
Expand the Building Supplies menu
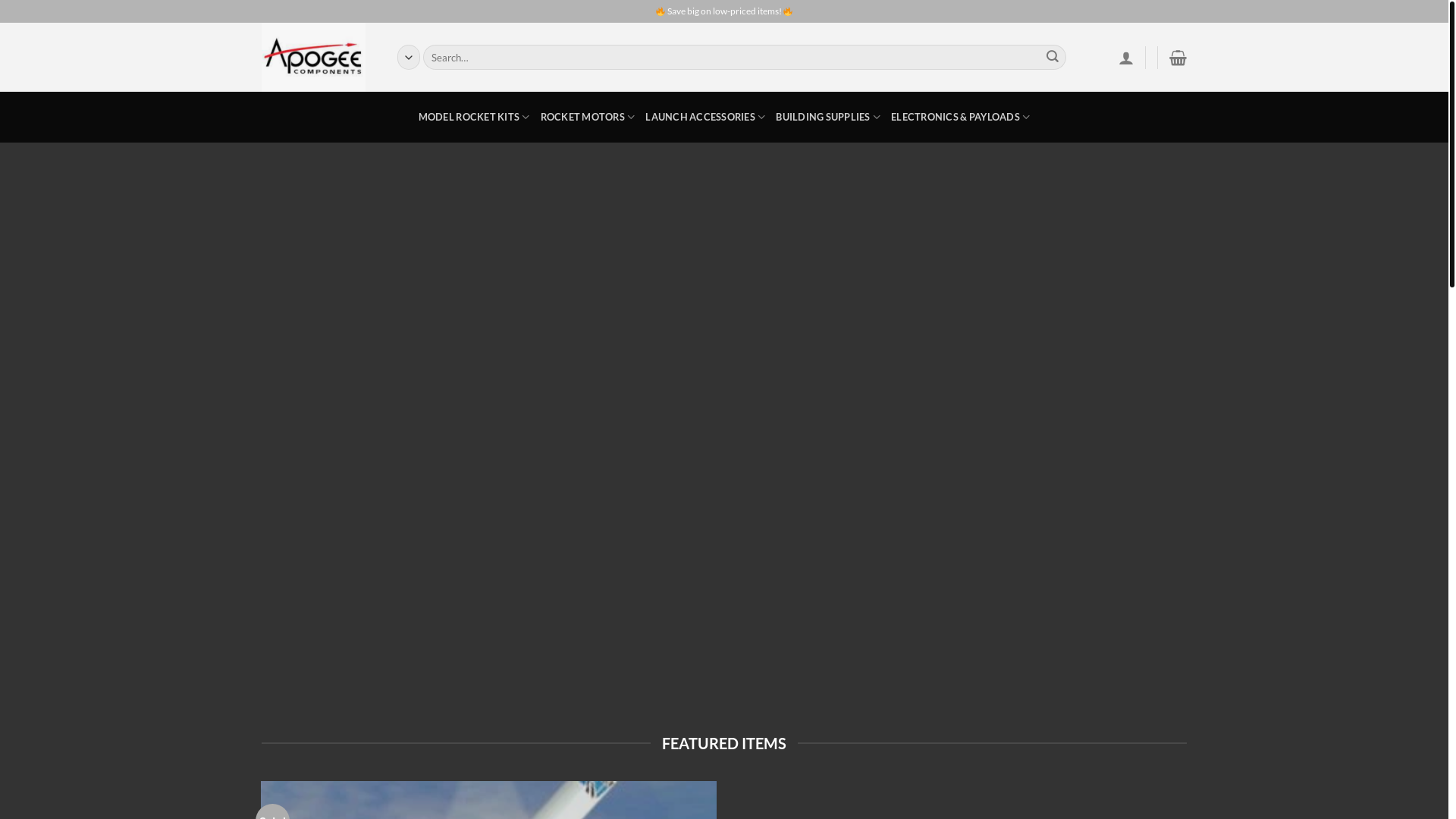pos(828,117)
